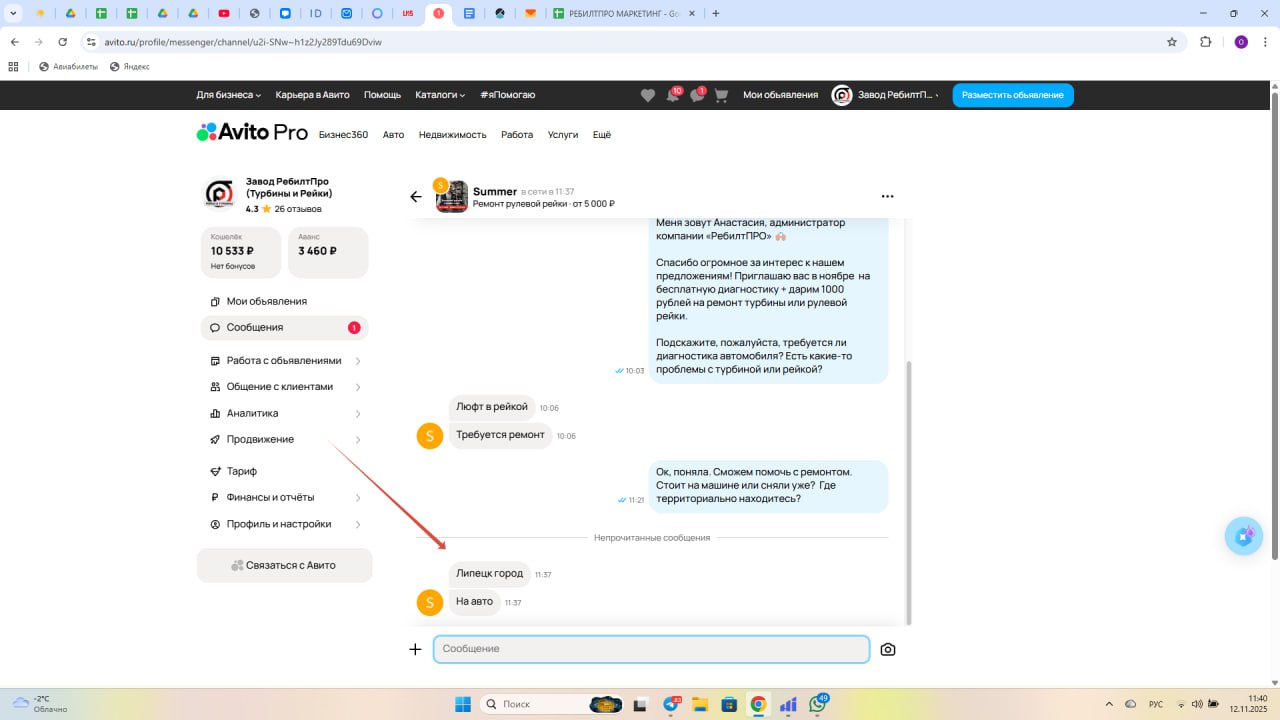Open the 26 отзывов reviews link
The image size is (1280, 720).
pos(298,209)
